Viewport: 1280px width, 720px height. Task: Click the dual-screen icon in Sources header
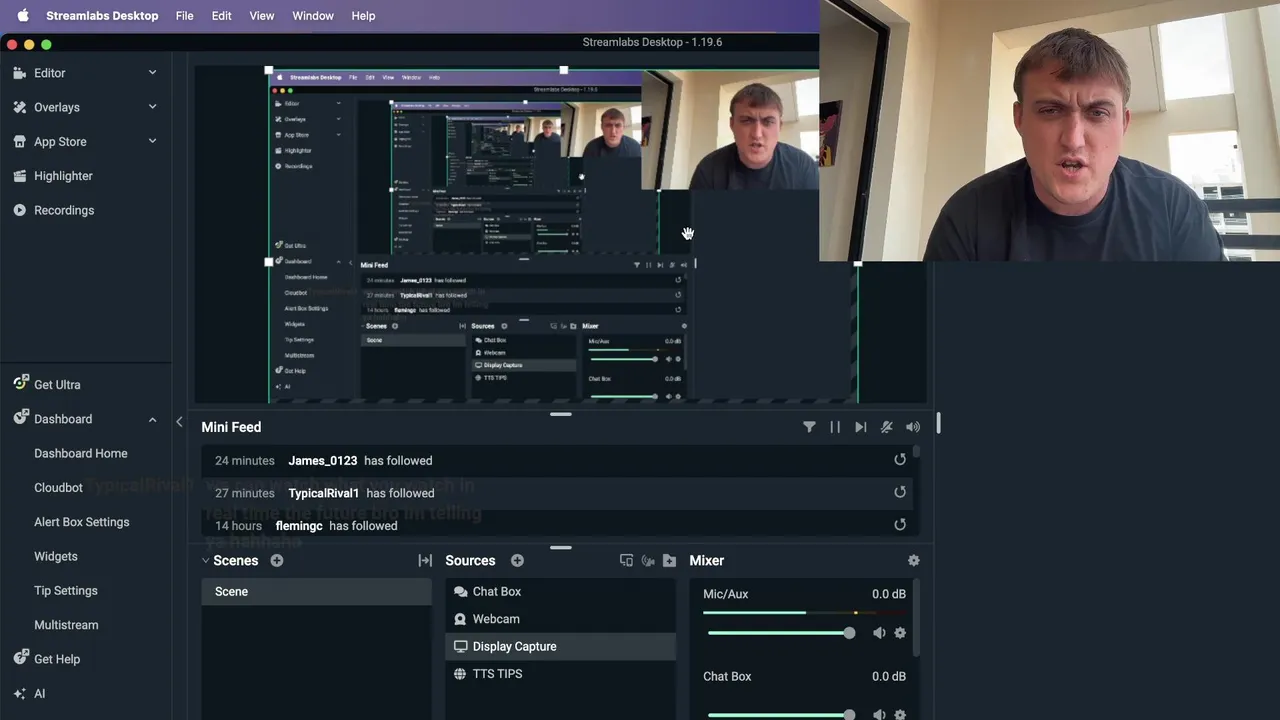point(626,561)
